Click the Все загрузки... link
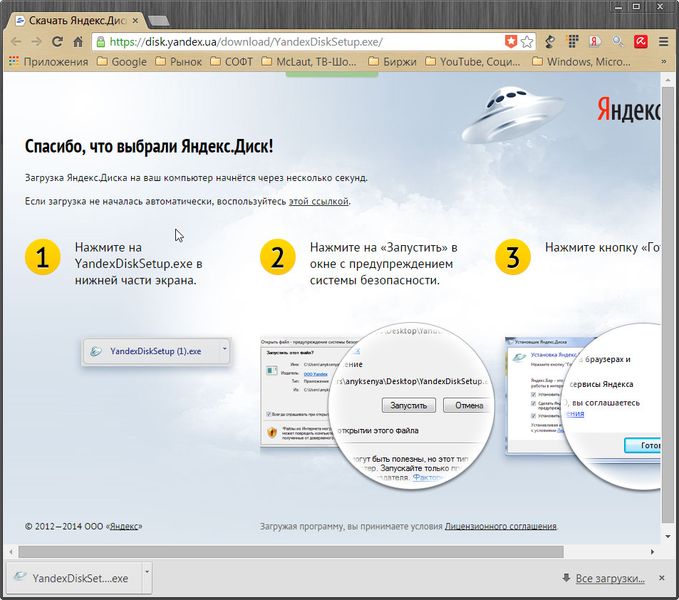The height and width of the screenshot is (600, 679). click(610, 578)
